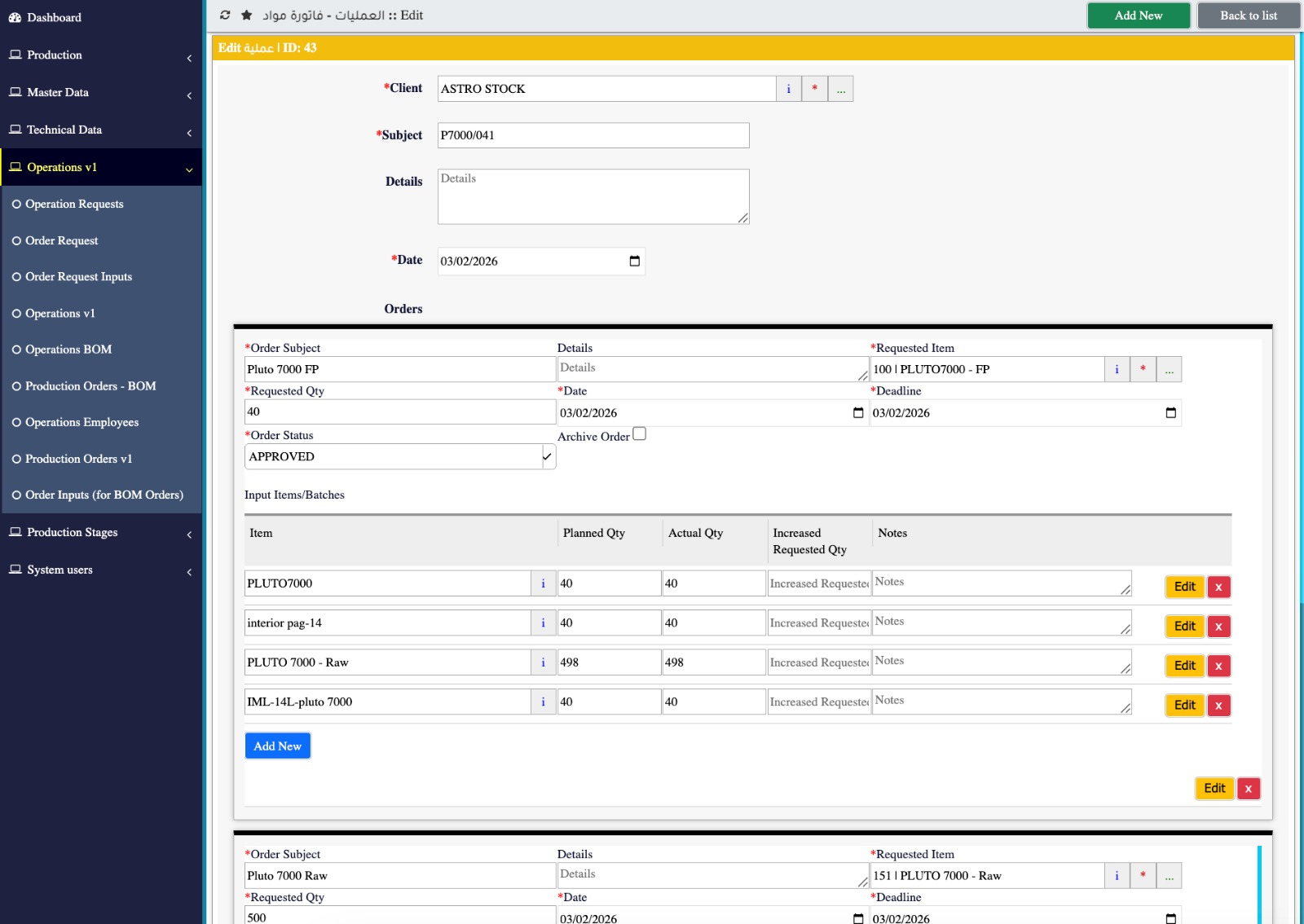Open the Order Status dropdown showing APPROVED
The height and width of the screenshot is (924, 1304).
(399, 457)
